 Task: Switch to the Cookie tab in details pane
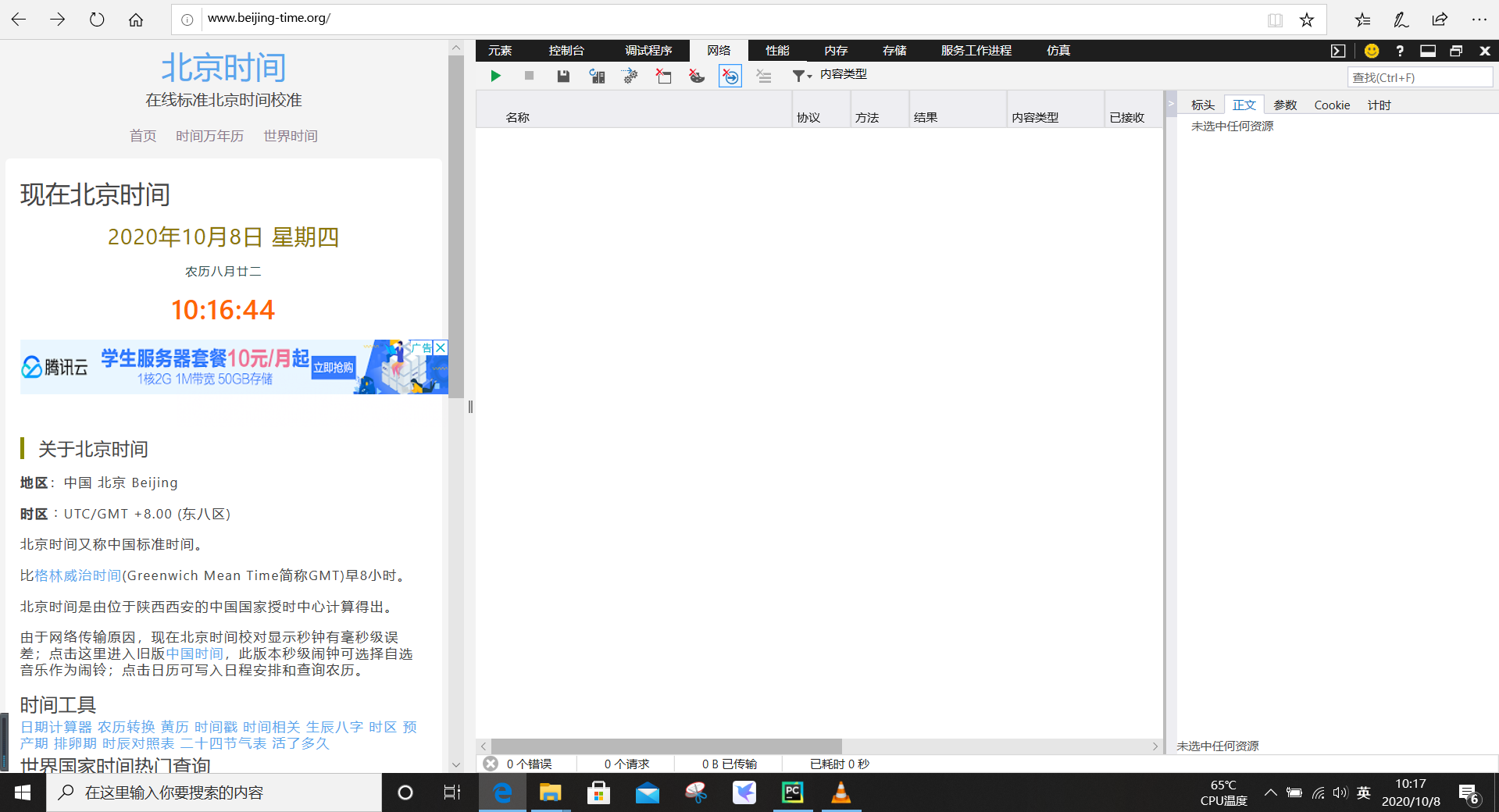pos(1331,105)
